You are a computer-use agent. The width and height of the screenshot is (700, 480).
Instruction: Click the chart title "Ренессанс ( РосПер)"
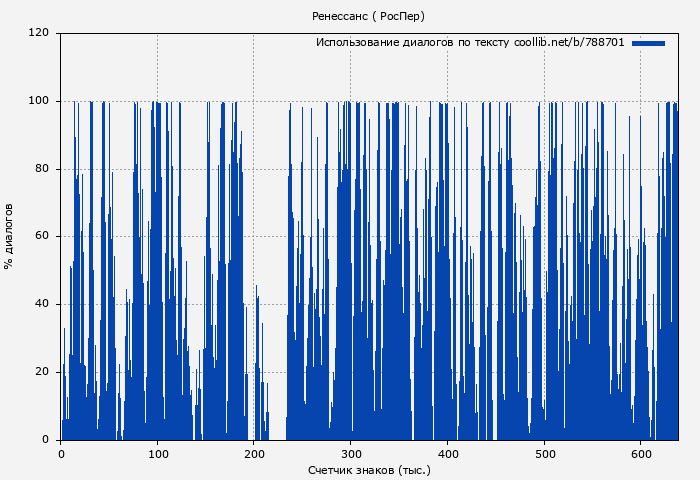[x=368, y=17]
